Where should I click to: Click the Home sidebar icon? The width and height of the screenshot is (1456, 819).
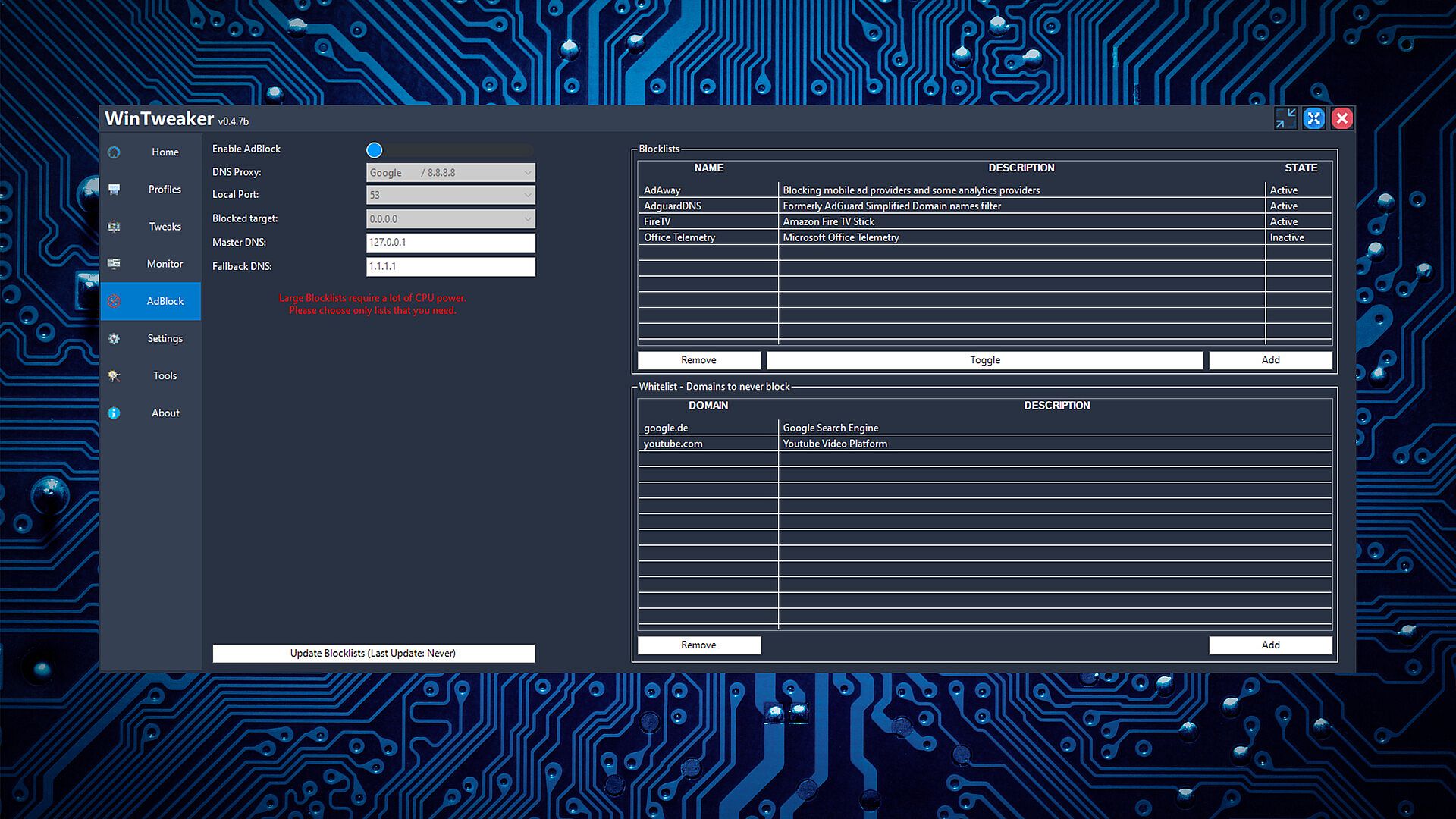pos(114,152)
